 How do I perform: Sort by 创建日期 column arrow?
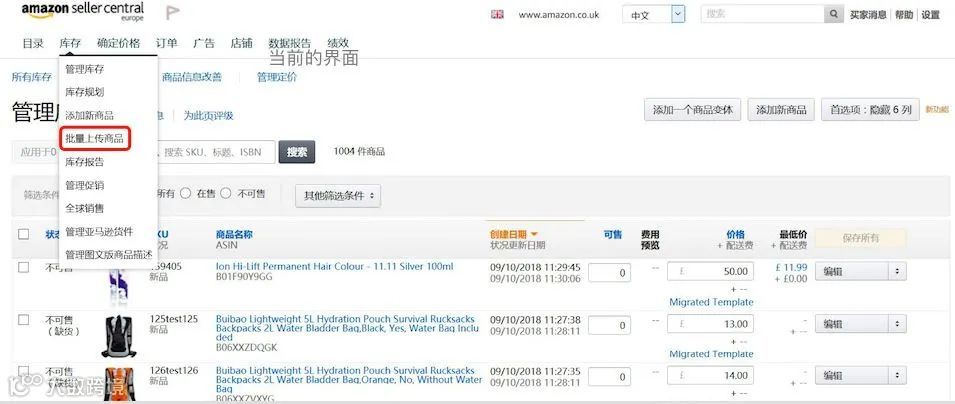pos(534,234)
